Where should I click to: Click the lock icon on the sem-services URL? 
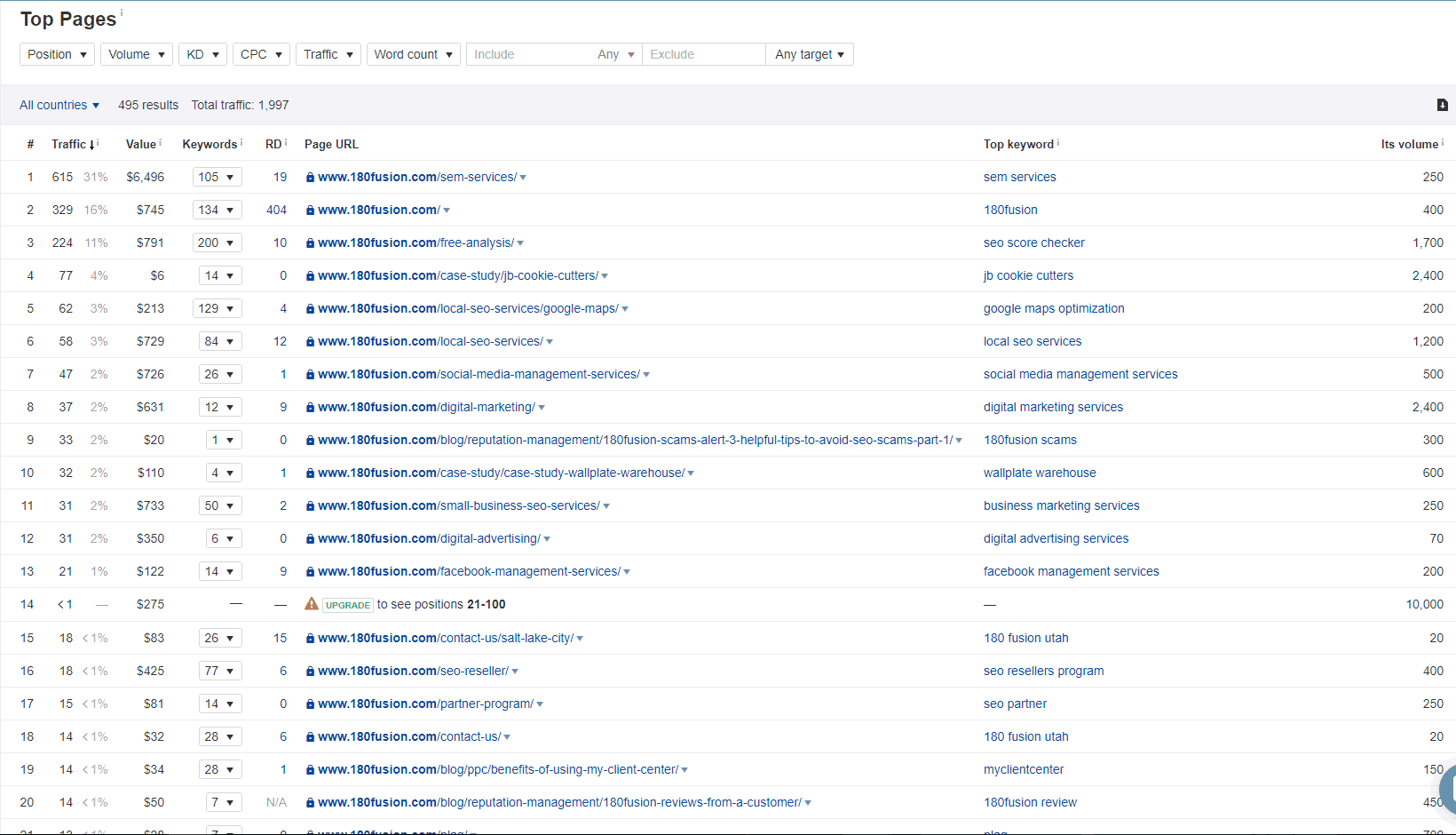[309, 177]
